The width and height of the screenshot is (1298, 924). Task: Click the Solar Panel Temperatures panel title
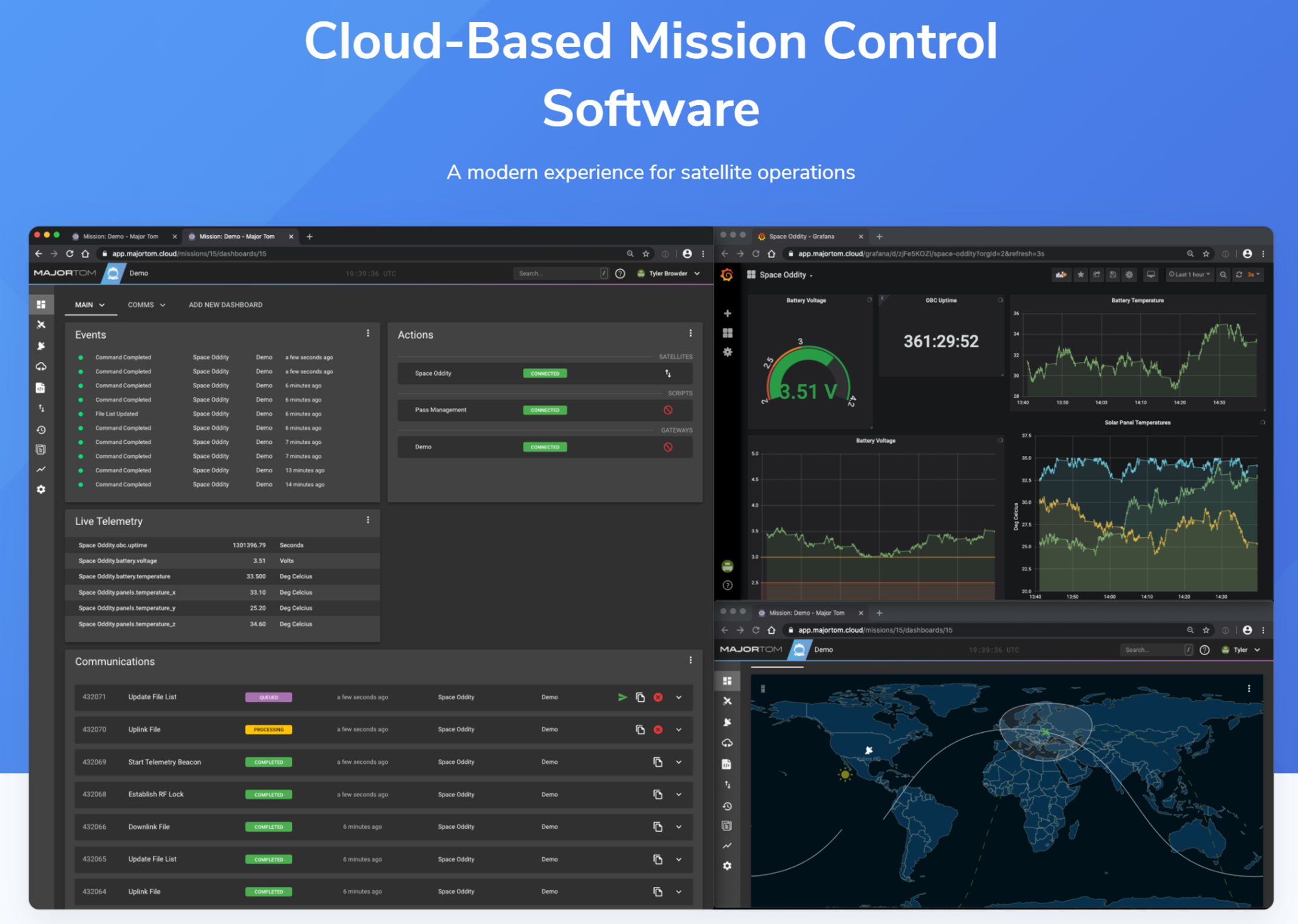point(1137,423)
